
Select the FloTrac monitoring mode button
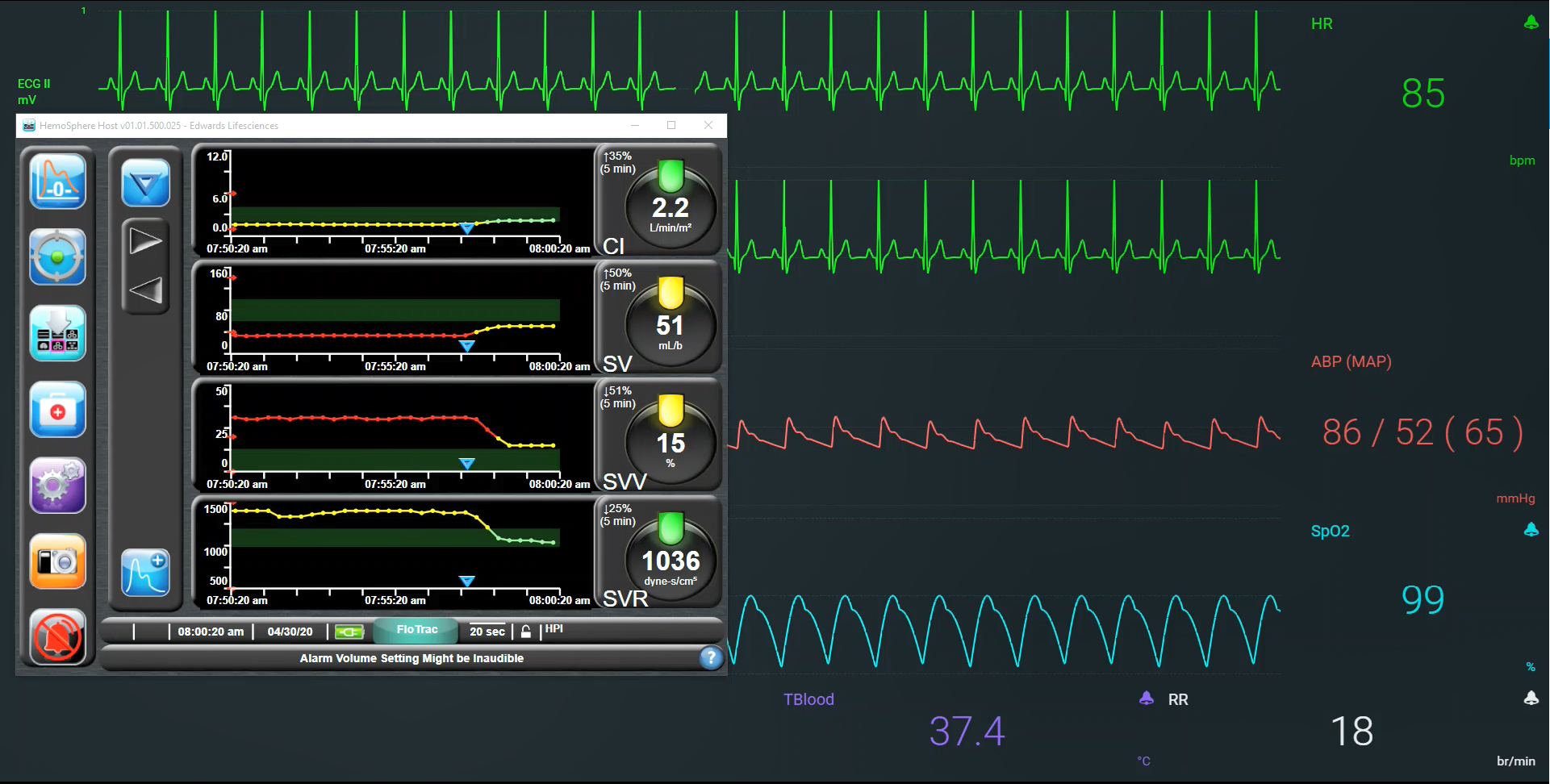tap(416, 630)
